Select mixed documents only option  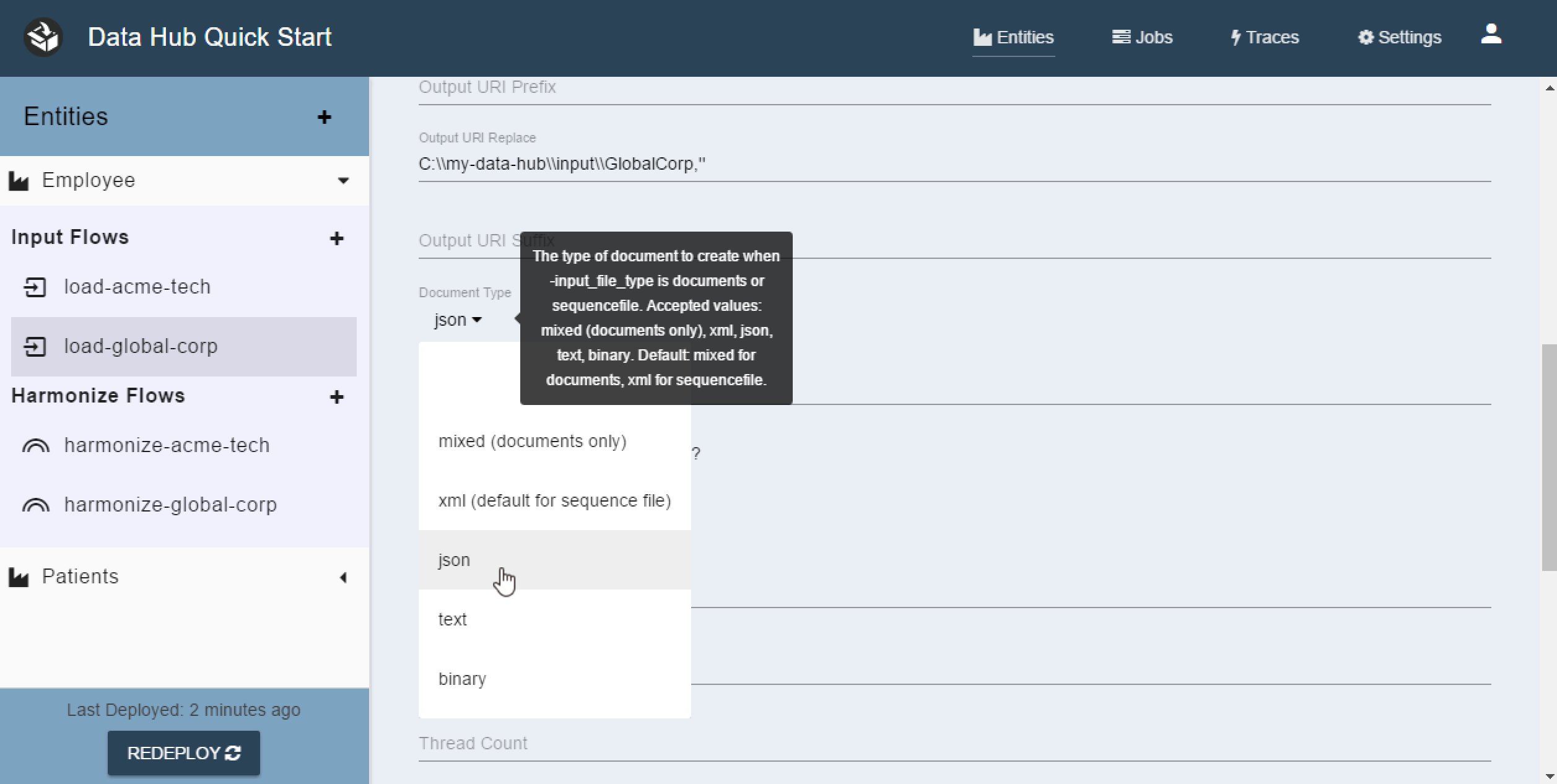[533, 441]
